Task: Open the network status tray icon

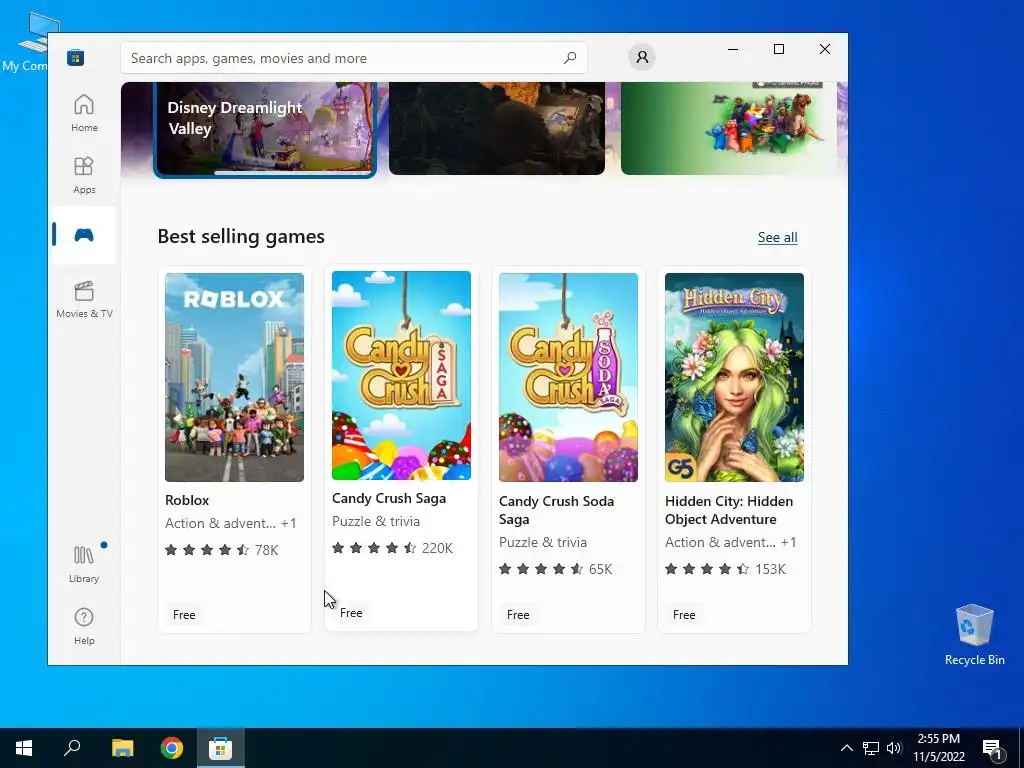Action: [x=871, y=748]
